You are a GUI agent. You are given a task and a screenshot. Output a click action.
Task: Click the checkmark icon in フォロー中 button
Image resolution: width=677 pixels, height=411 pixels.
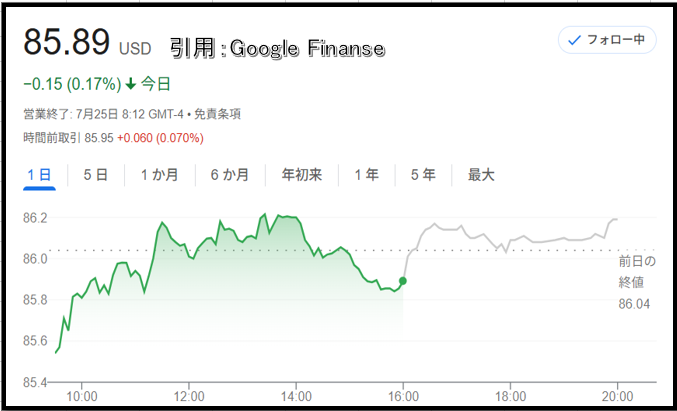click(x=575, y=41)
